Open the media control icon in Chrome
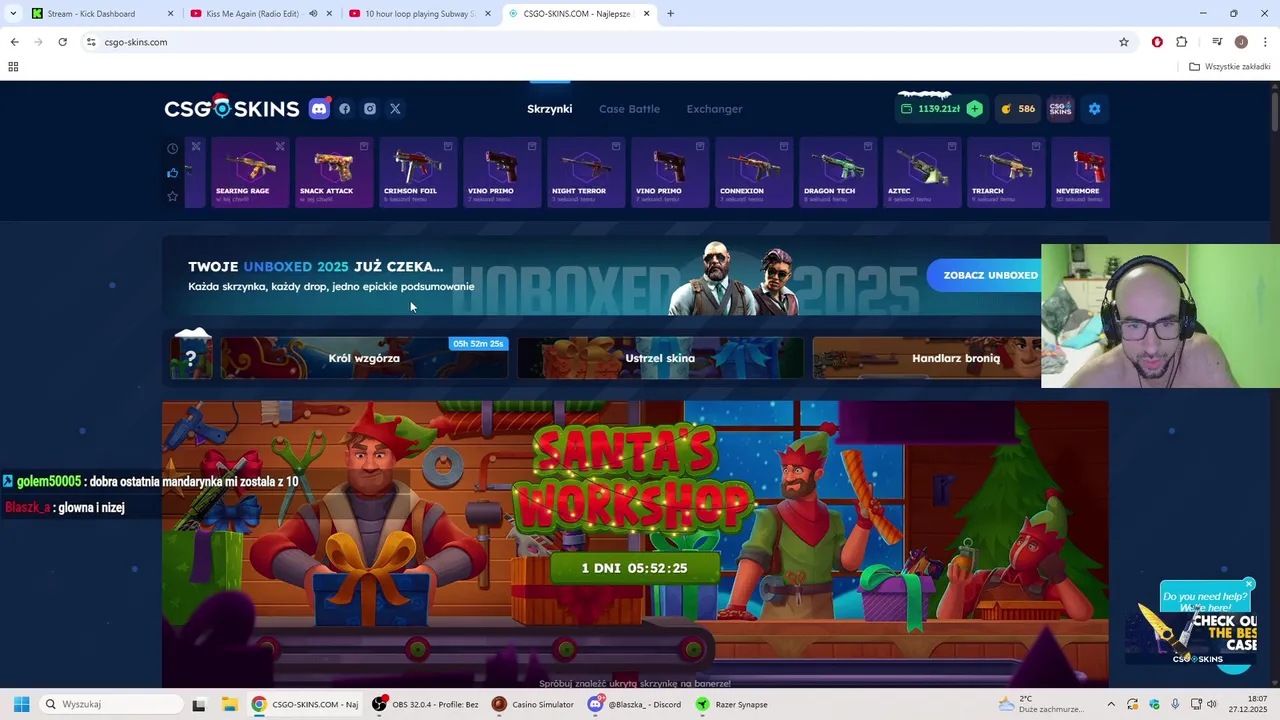 (1217, 42)
